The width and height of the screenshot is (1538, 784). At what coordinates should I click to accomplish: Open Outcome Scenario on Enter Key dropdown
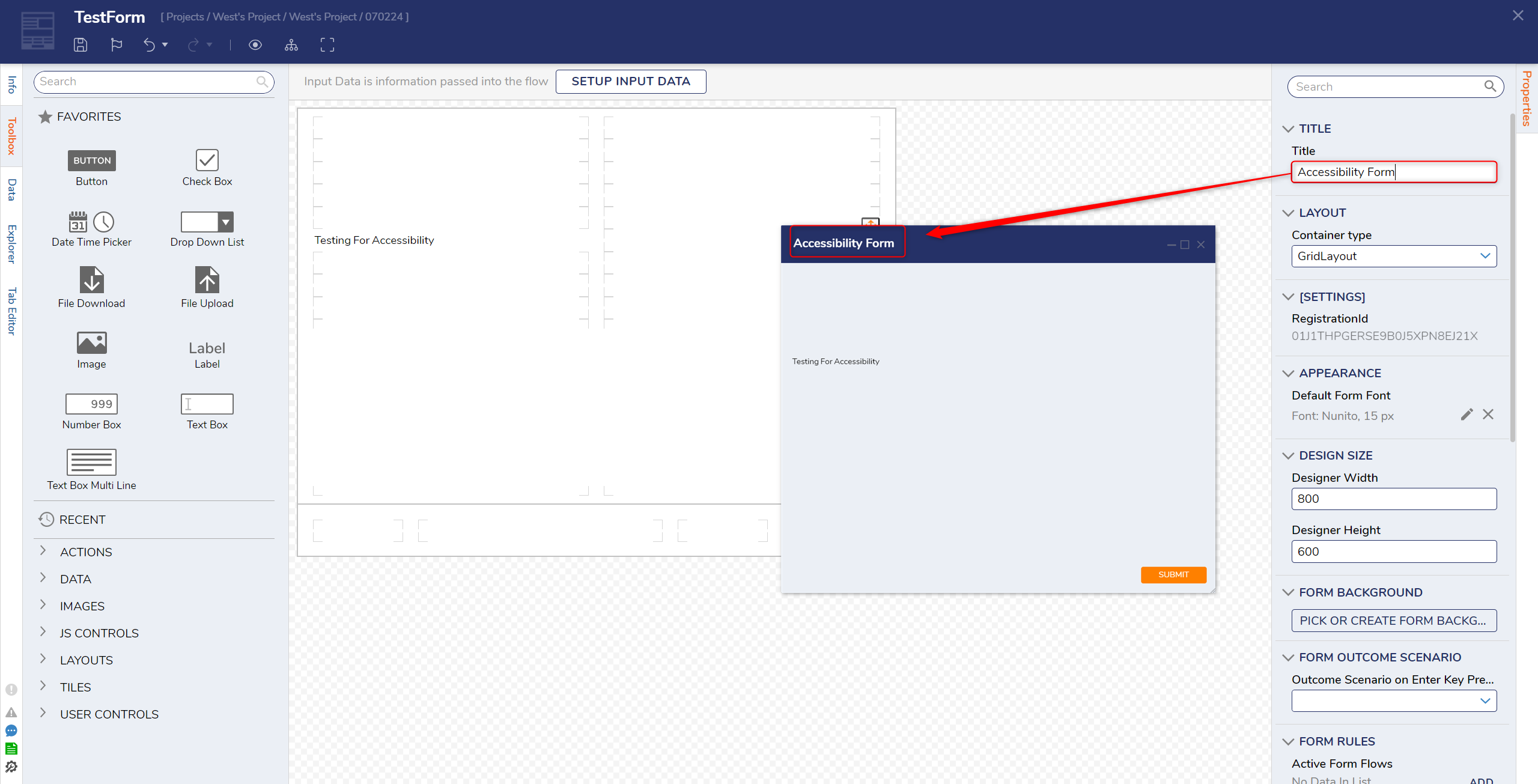point(1394,701)
